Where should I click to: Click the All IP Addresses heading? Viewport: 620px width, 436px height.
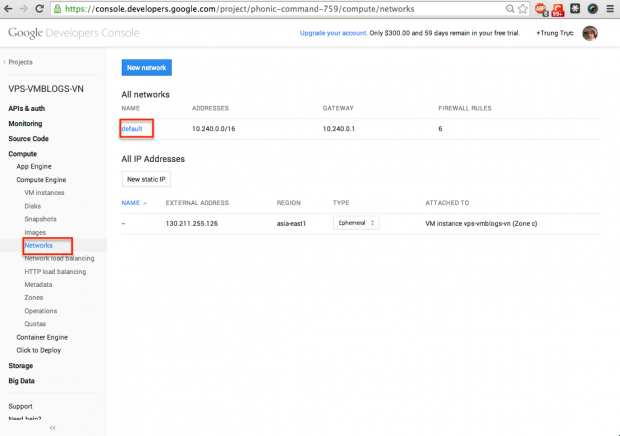point(153,159)
